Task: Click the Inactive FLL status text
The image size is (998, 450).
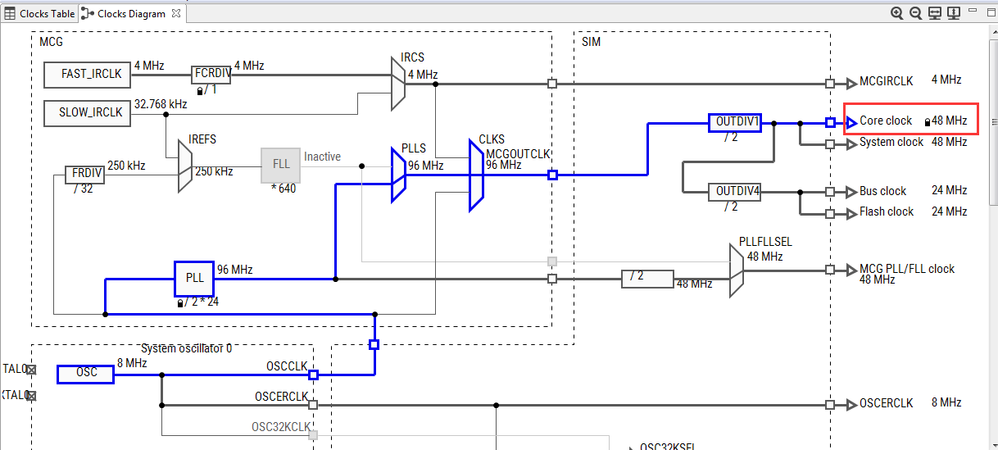Action: click(x=322, y=157)
